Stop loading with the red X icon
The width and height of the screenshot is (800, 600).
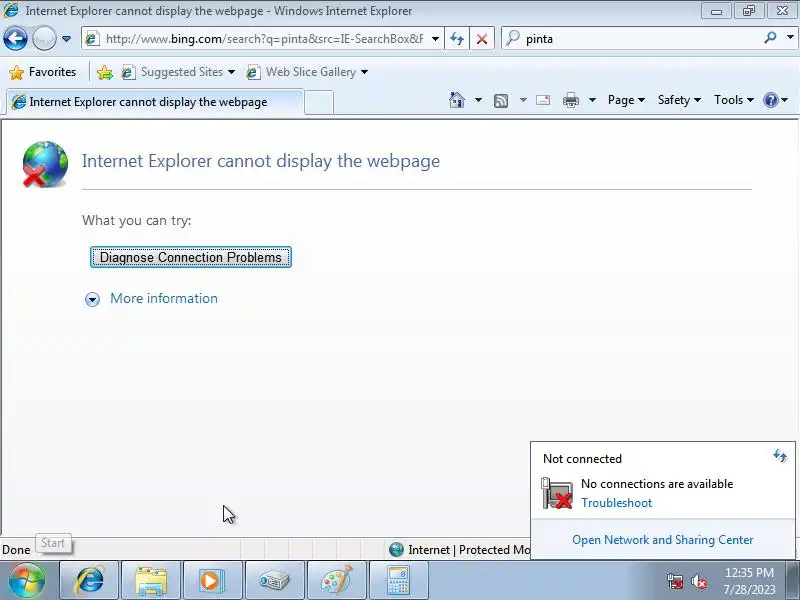482,39
